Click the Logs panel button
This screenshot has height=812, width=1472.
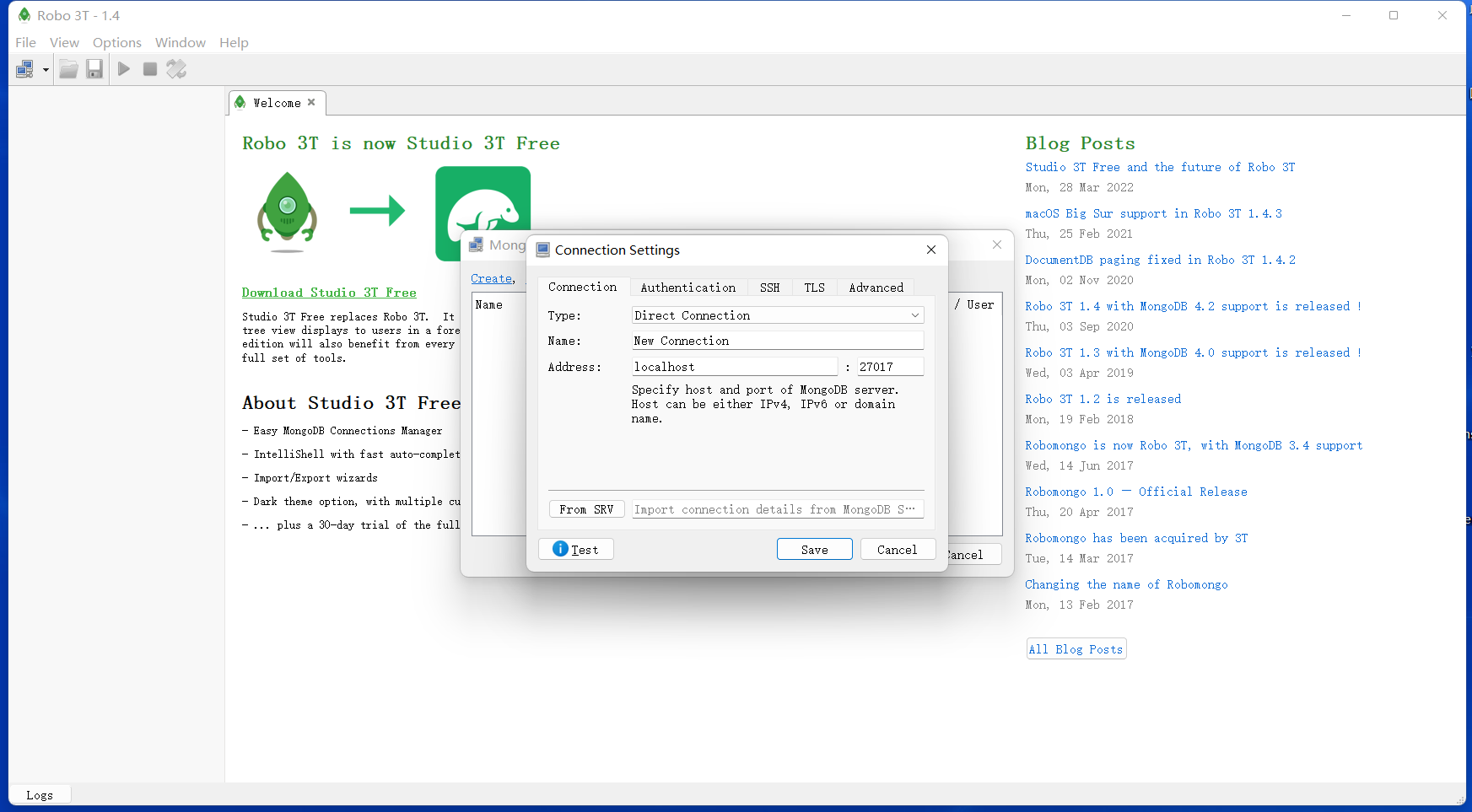point(40,795)
